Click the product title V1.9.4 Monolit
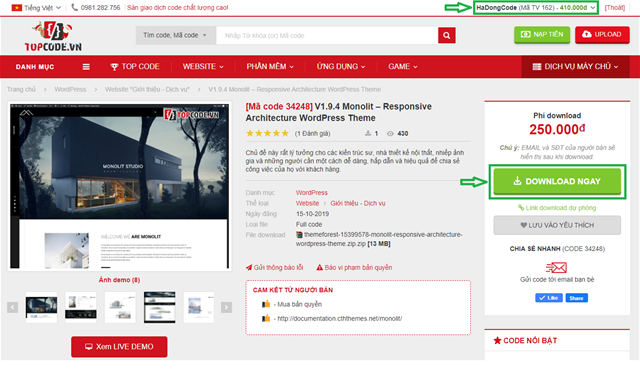The image size is (640, 371). coord(338,112)
